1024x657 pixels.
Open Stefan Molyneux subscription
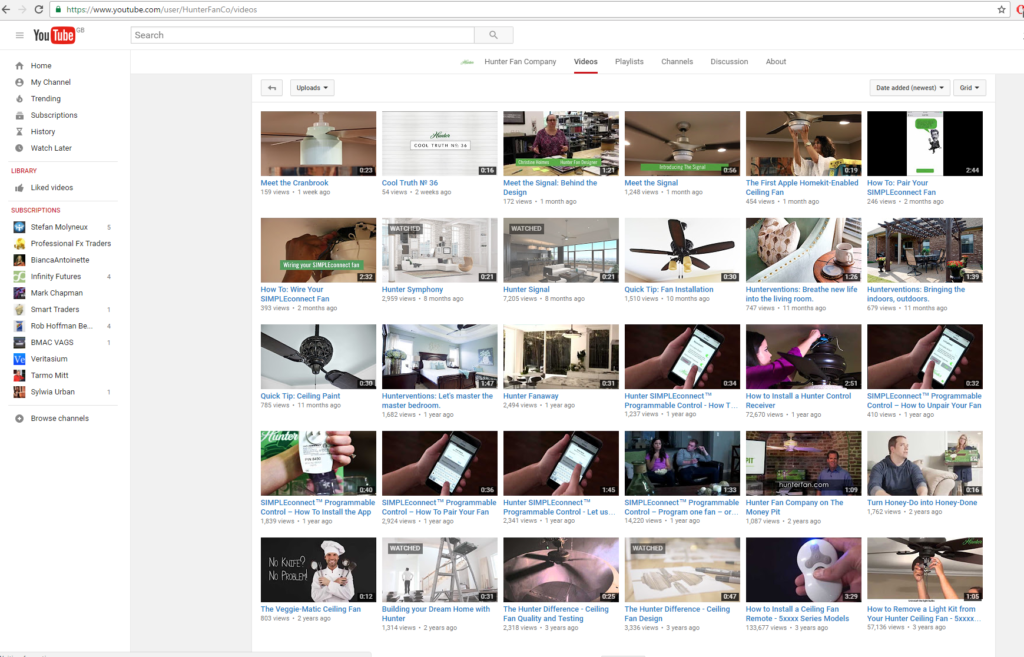[59, 227]
